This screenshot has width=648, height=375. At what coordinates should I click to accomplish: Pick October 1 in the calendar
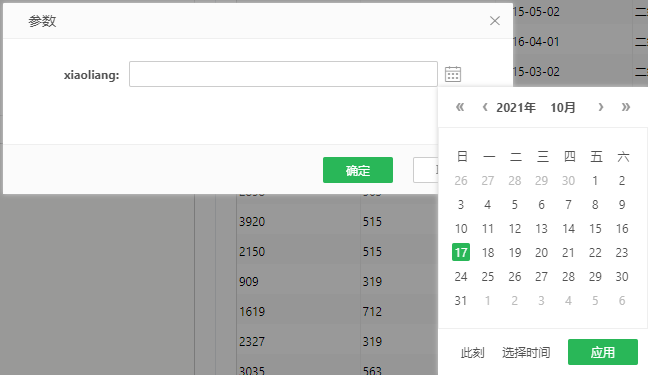pos(595,181)
